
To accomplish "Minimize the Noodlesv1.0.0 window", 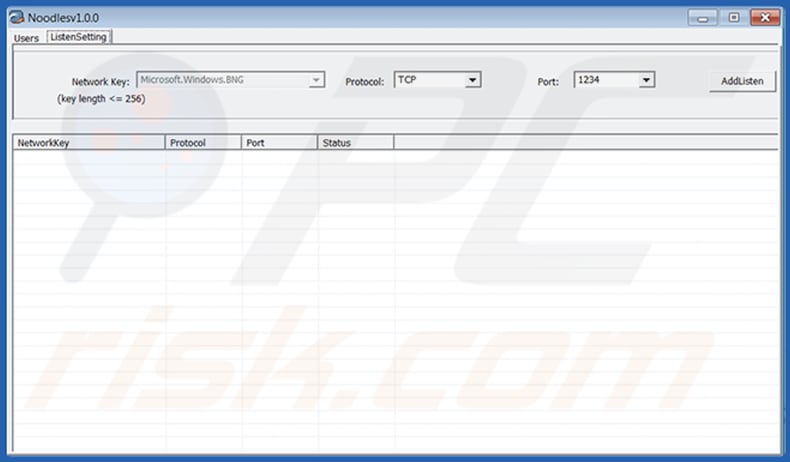I will pyautogui.click(x=704, y=17).
